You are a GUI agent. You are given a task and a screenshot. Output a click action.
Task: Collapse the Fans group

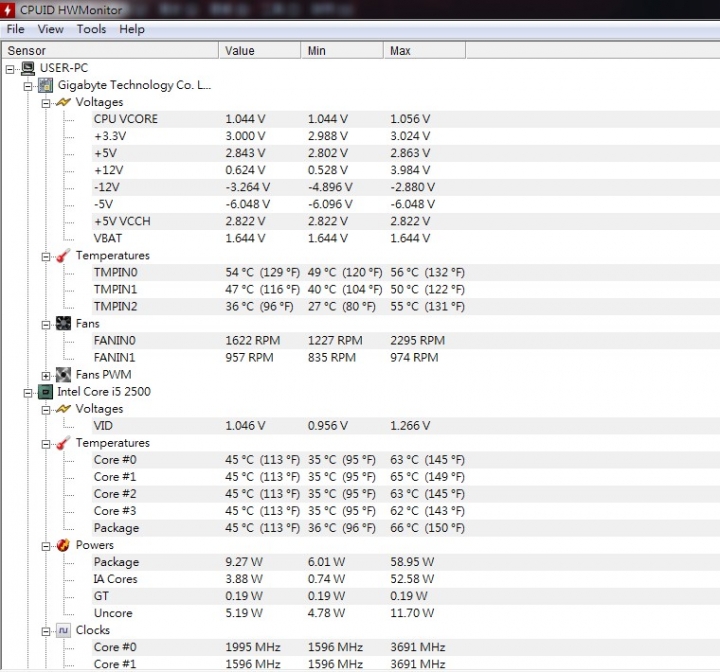coord(46,325)
